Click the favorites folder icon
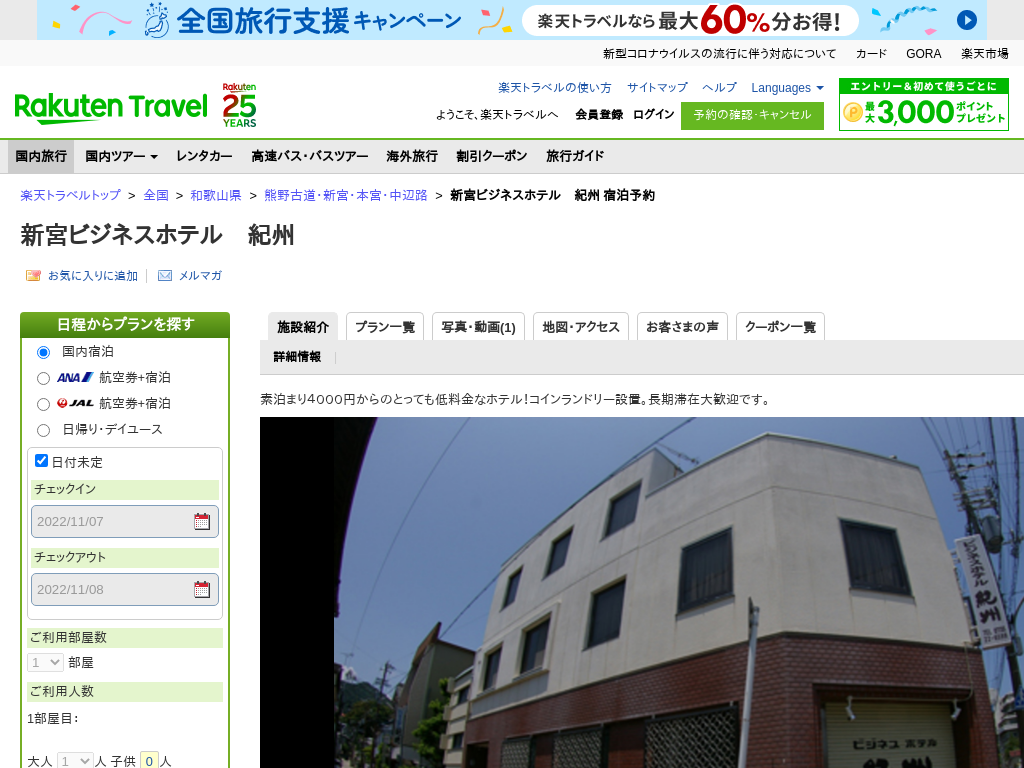The image size is (1024, 768). click(33, 276)
